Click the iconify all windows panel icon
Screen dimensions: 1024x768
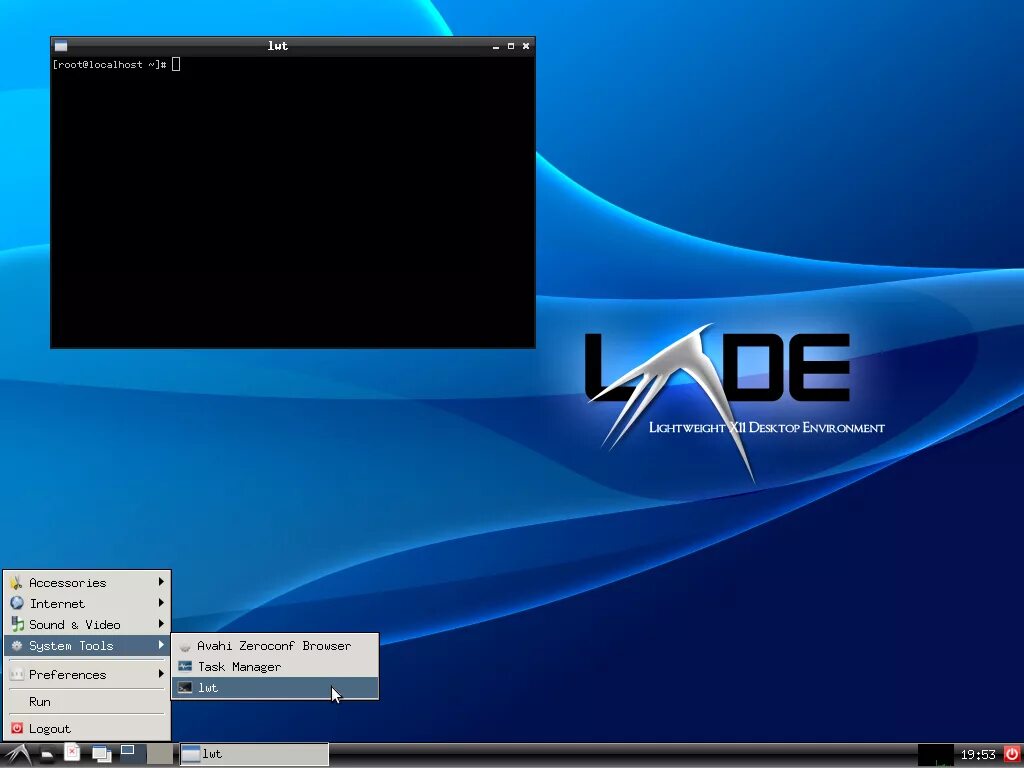[101, 754]
